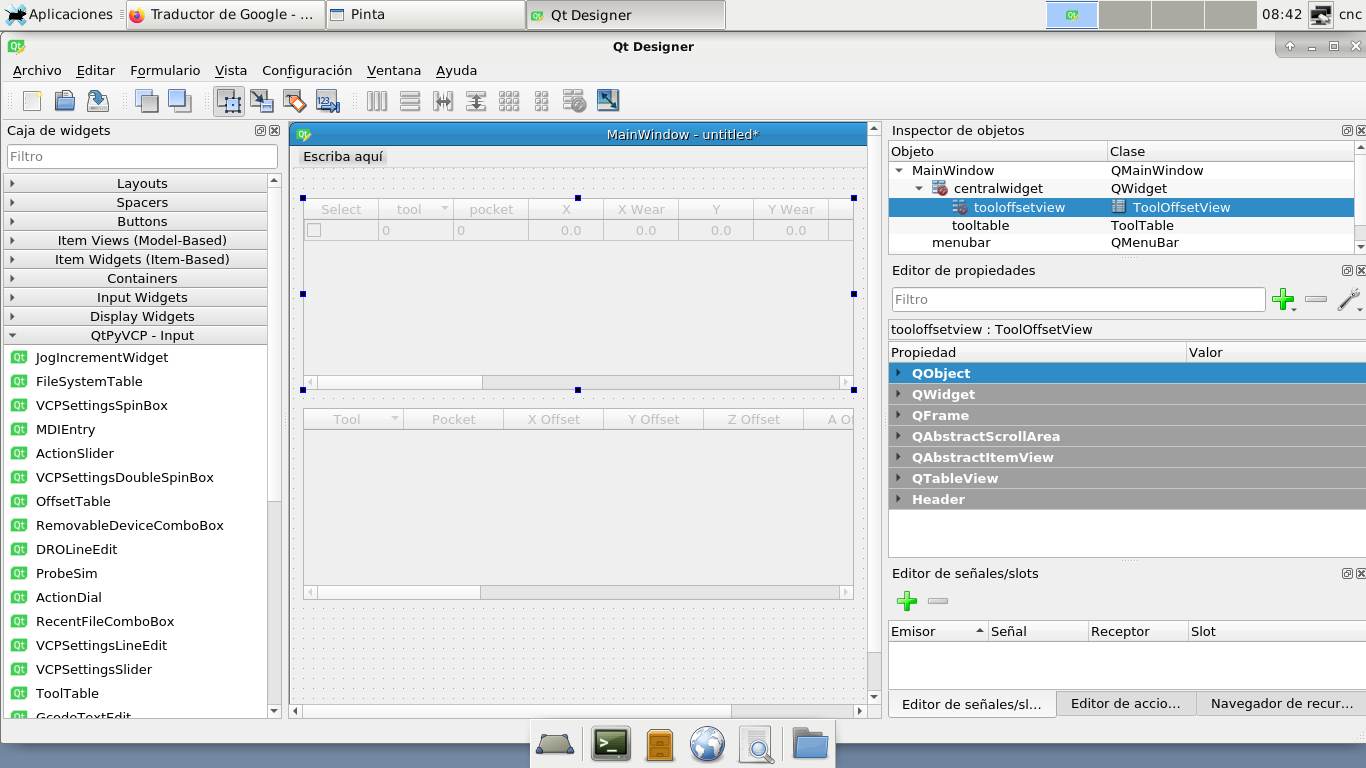Switch to Traductor de Google taskbar window
The image size is (1366, 768).
225,15
